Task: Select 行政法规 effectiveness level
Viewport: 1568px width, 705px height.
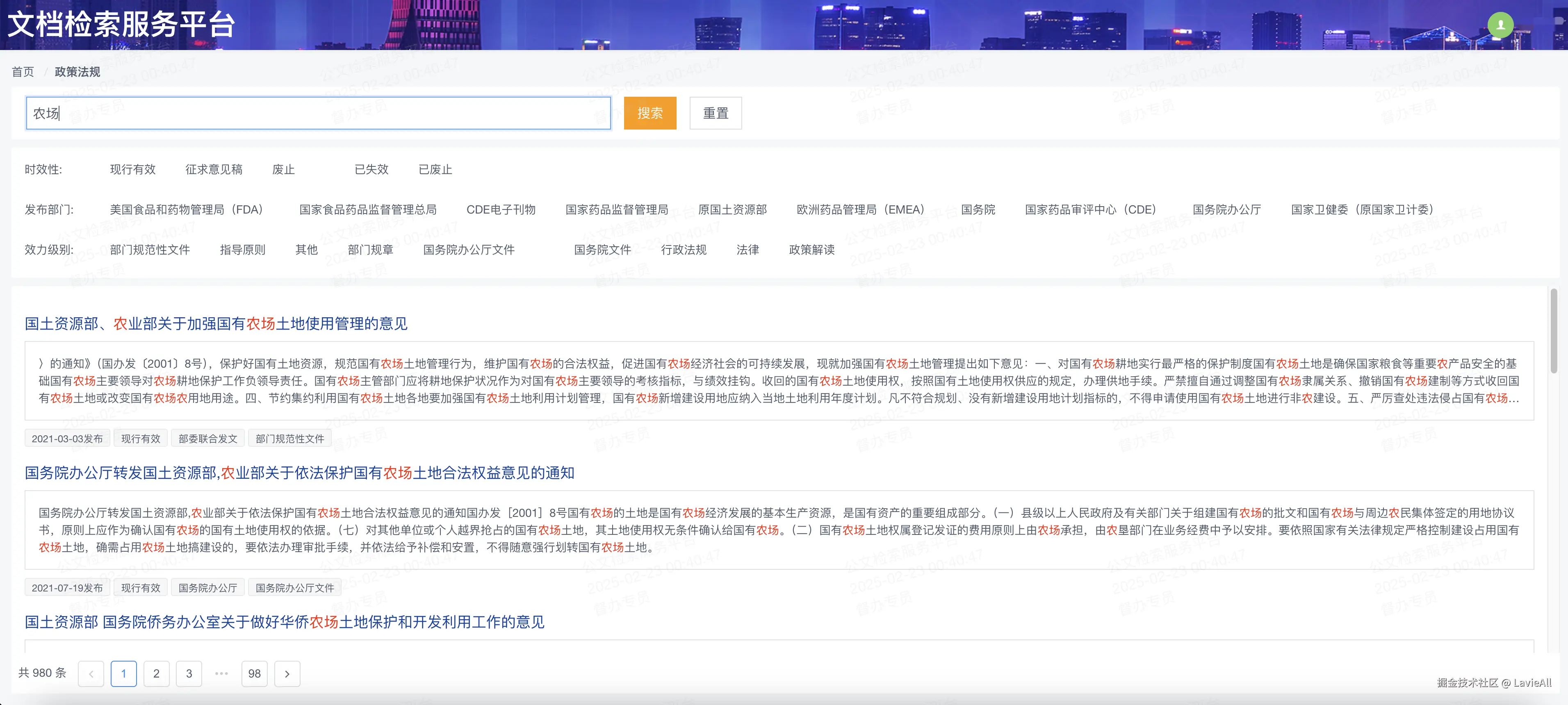Action: 684,249
